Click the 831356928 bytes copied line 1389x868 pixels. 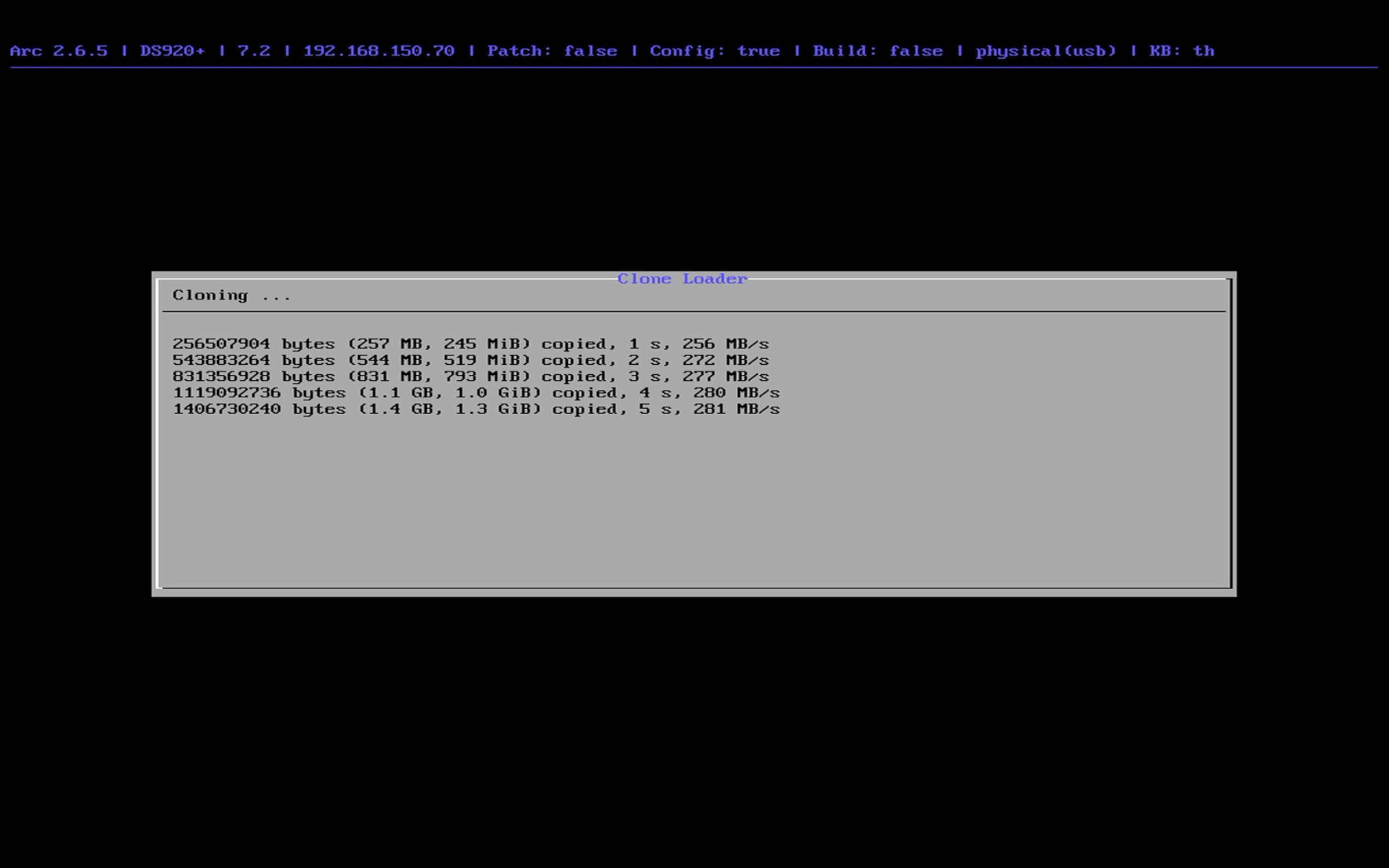click(x=470, y=377)
